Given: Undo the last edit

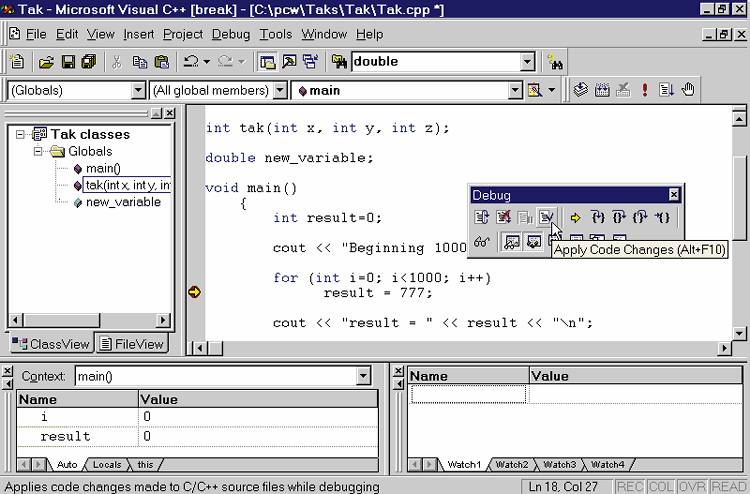Looking at the screenshot, I should point(191,62).
